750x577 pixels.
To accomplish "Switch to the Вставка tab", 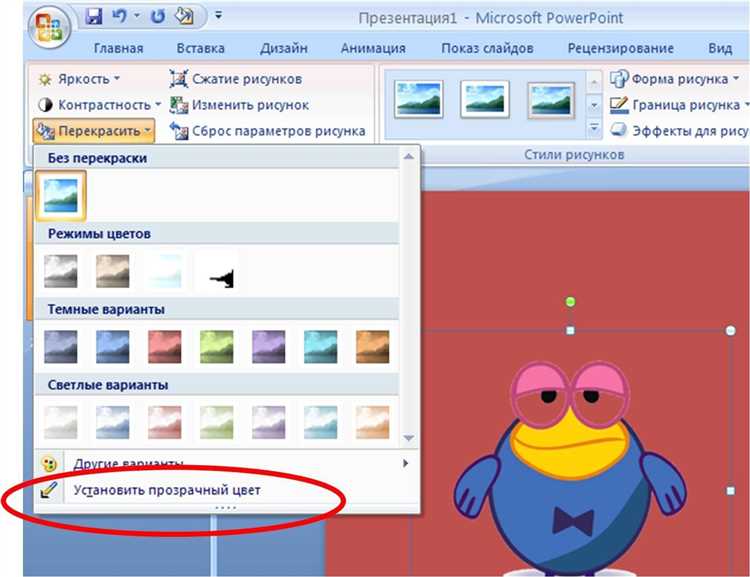I will (x=200, y=48).
